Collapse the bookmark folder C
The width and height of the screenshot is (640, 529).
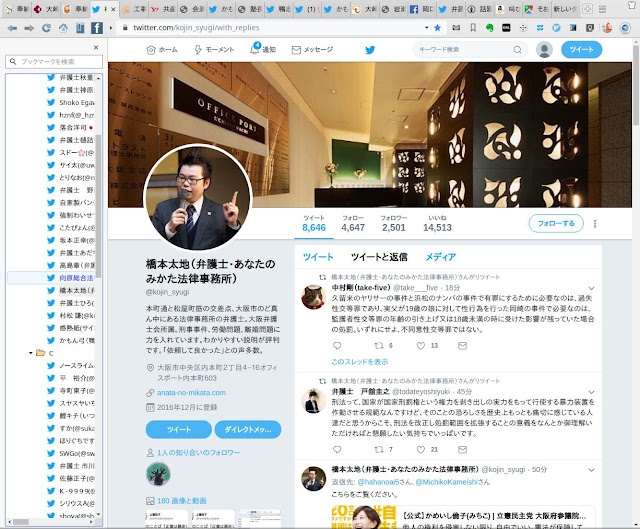point(31,353)
